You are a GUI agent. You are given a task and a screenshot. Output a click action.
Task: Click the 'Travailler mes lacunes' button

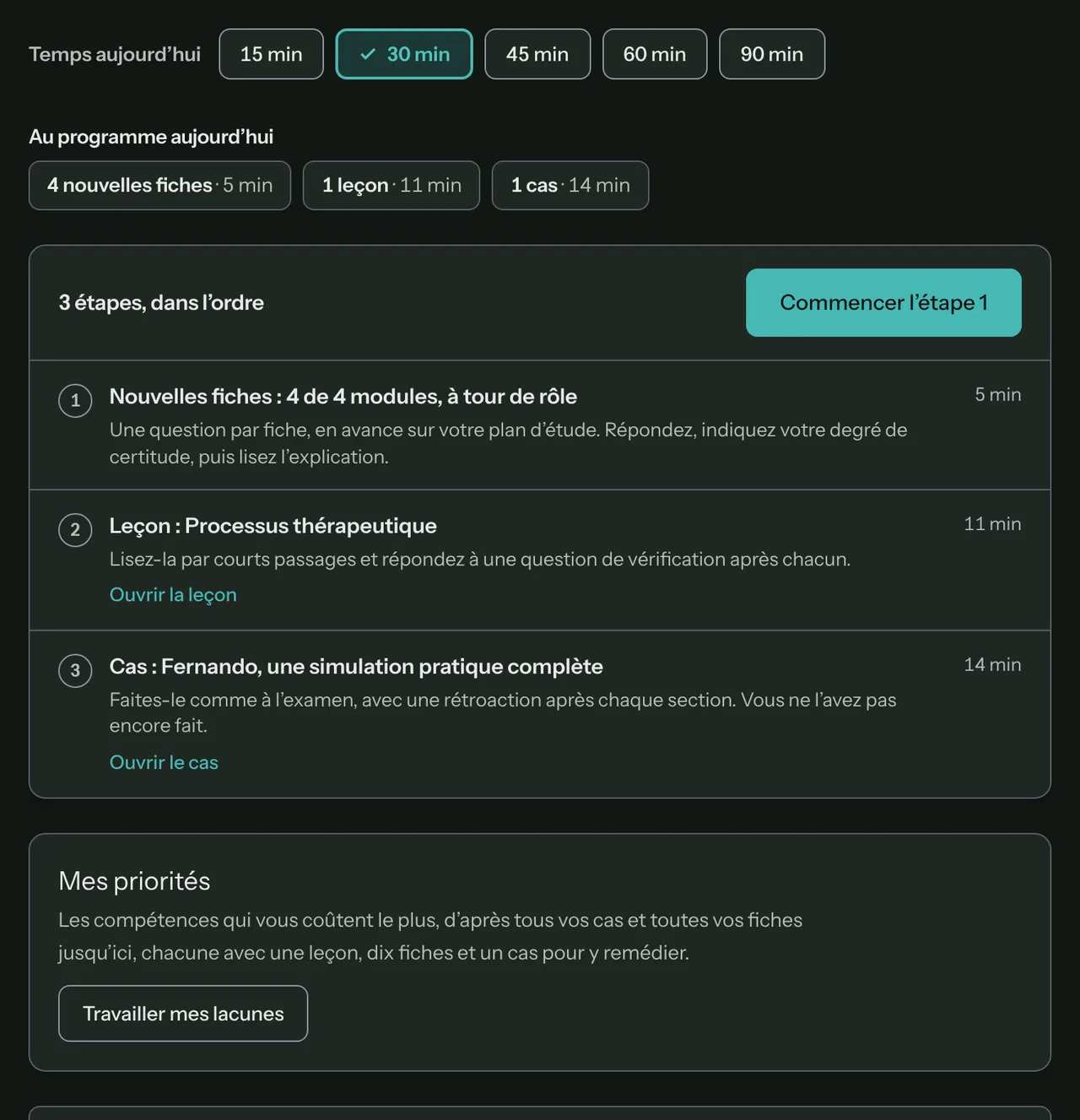183,1014
